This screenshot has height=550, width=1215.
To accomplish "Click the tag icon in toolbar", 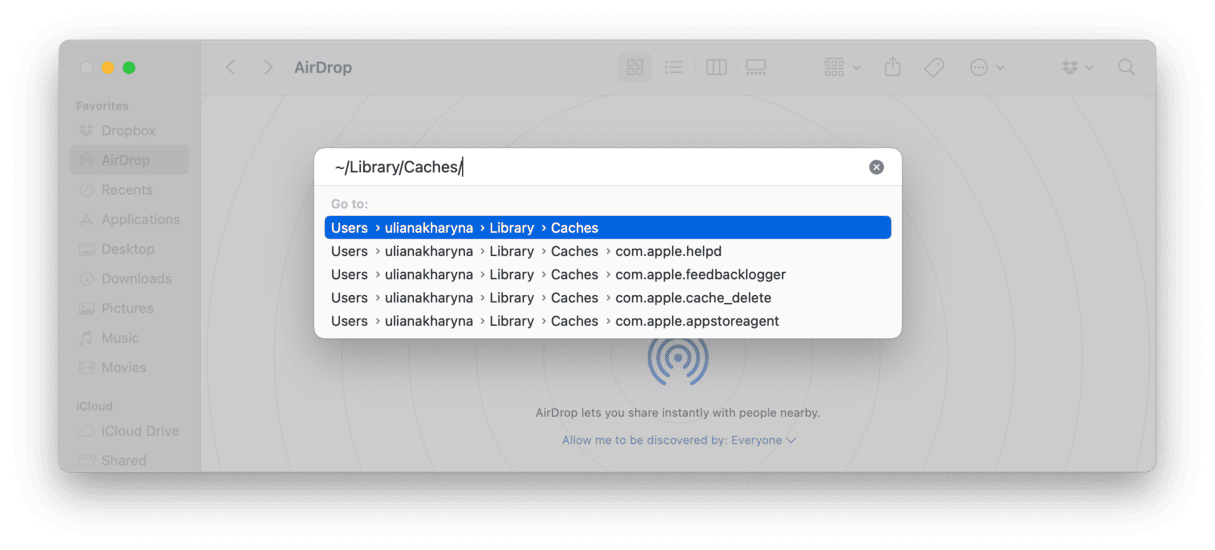I will [x=934, y=67].
